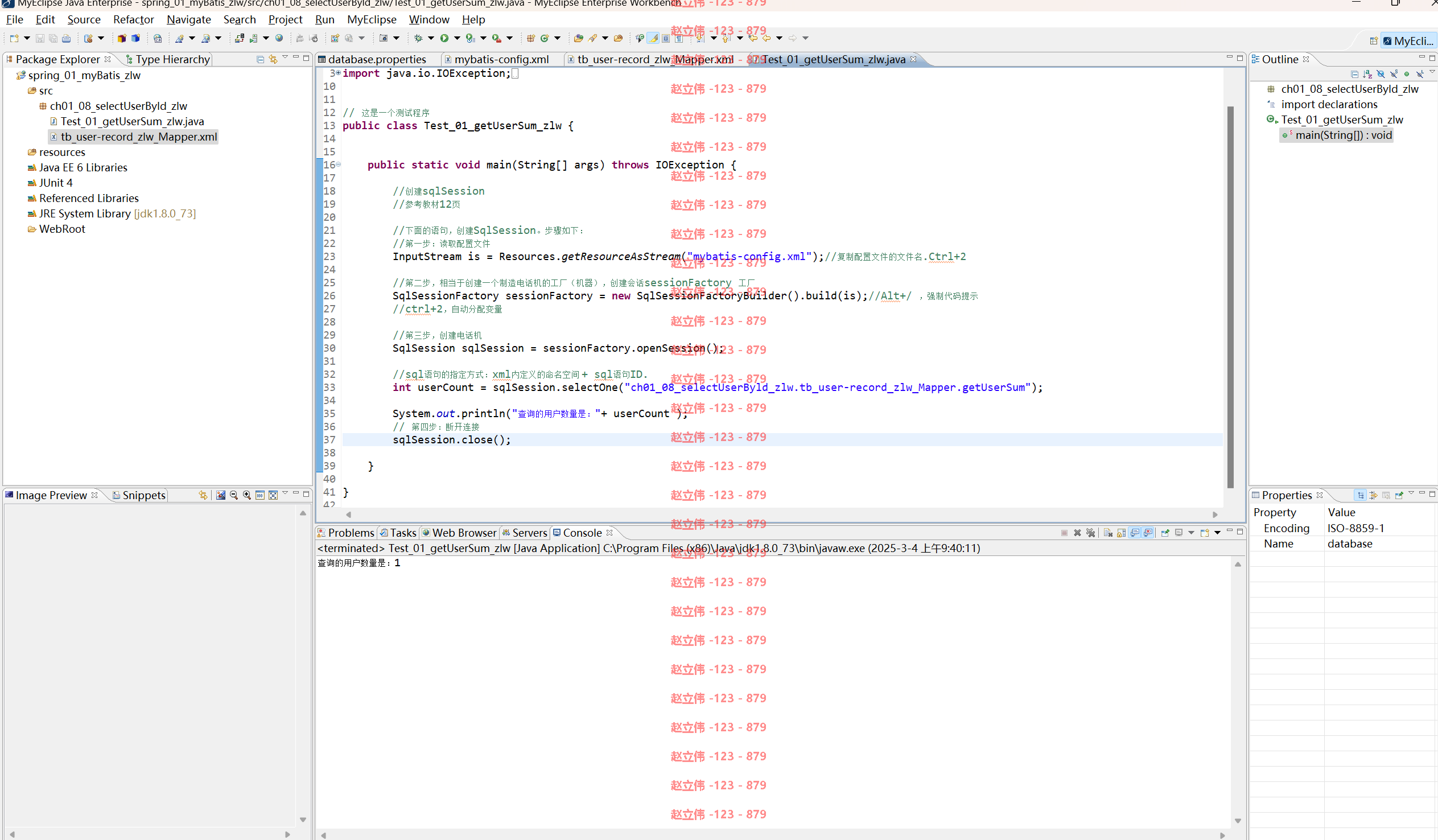Click the Open Web Browser globe icon
Screen dimensions: 1438x840
point(279,38)
